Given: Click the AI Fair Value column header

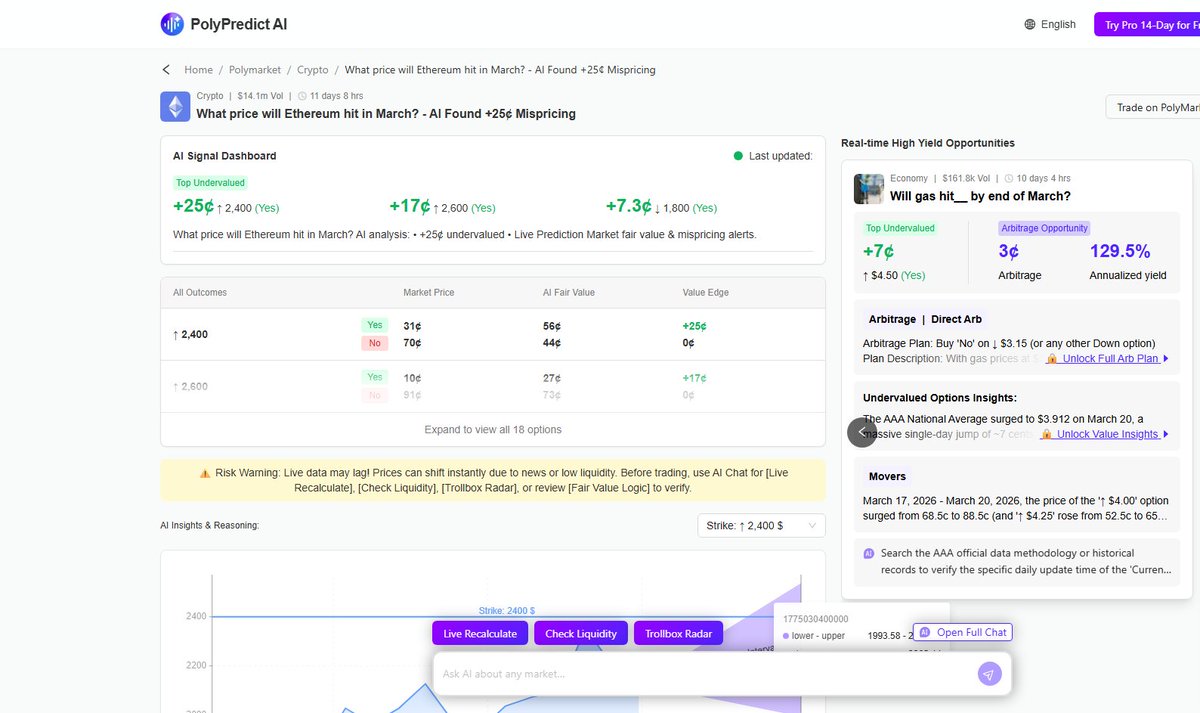Looking at the screenshot, I should pyautogui.click(x=569, y=293).
